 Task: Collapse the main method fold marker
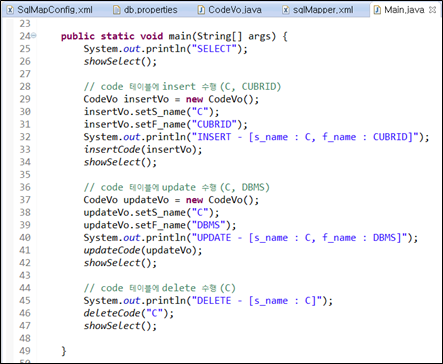[x=34, y=35]
